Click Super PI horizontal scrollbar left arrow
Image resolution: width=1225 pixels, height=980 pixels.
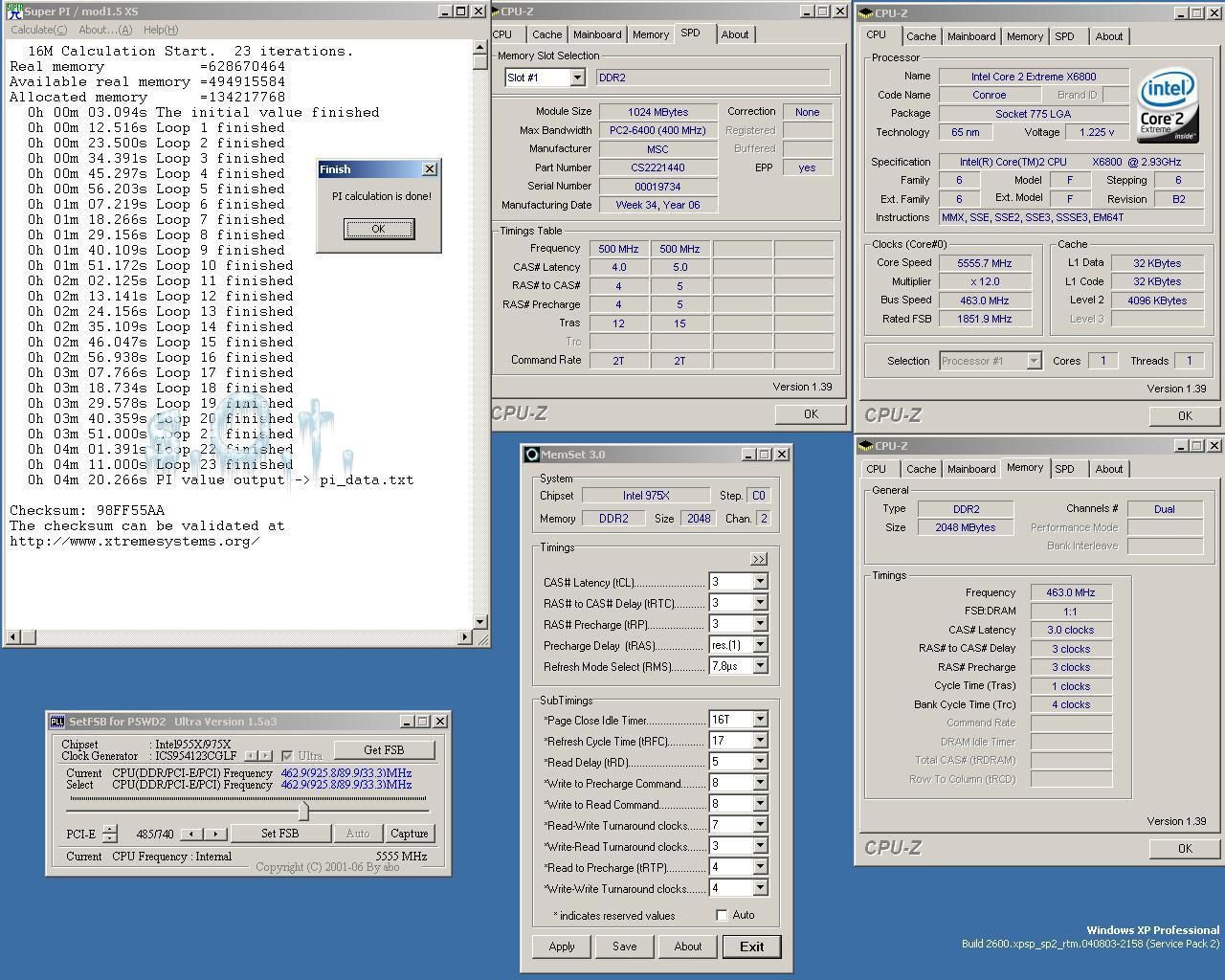click(x=13, y=636)
